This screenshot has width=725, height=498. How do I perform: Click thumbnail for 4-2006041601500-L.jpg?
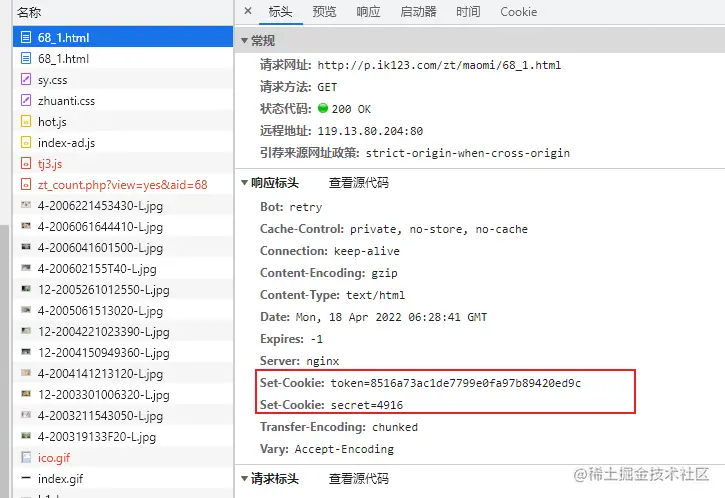[26, 246]
